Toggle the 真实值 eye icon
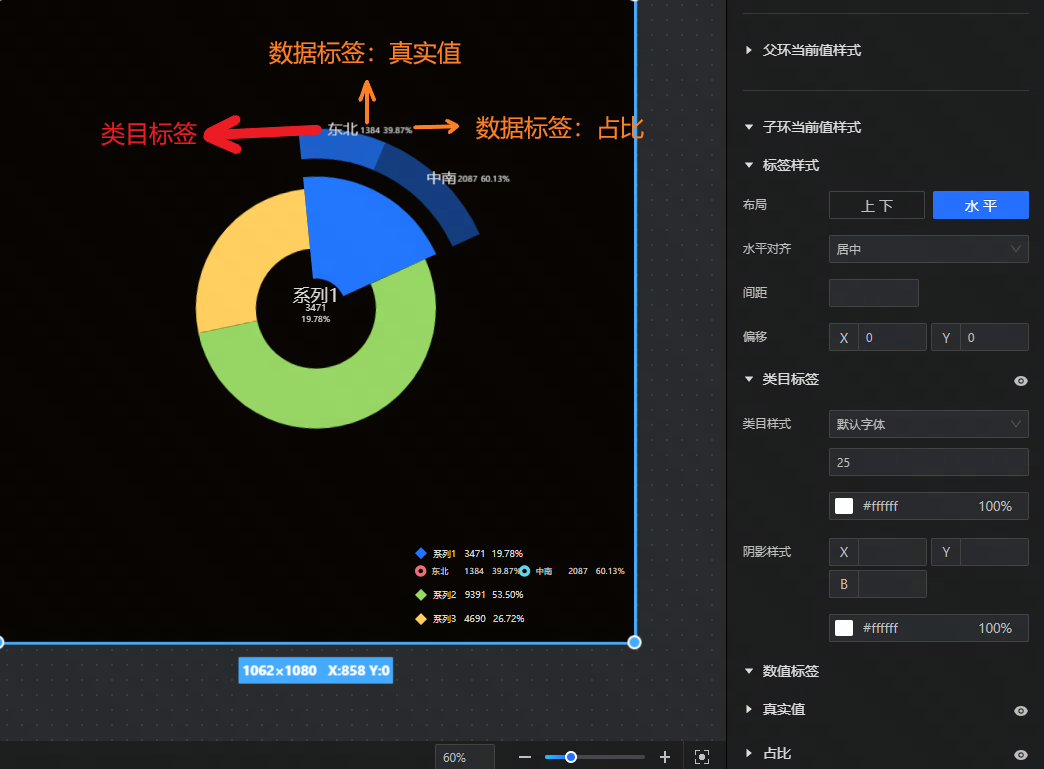 click(x=1020, y=710)
